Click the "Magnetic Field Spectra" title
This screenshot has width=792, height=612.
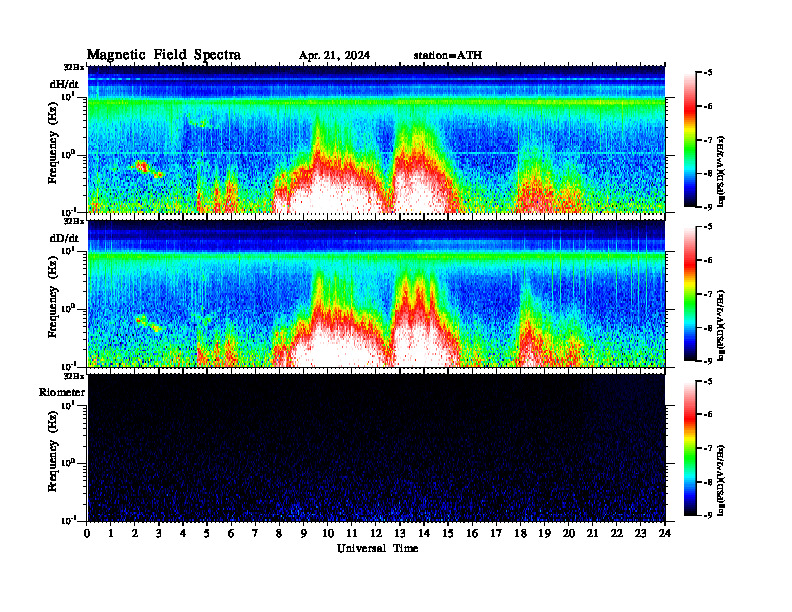[164, 55]
